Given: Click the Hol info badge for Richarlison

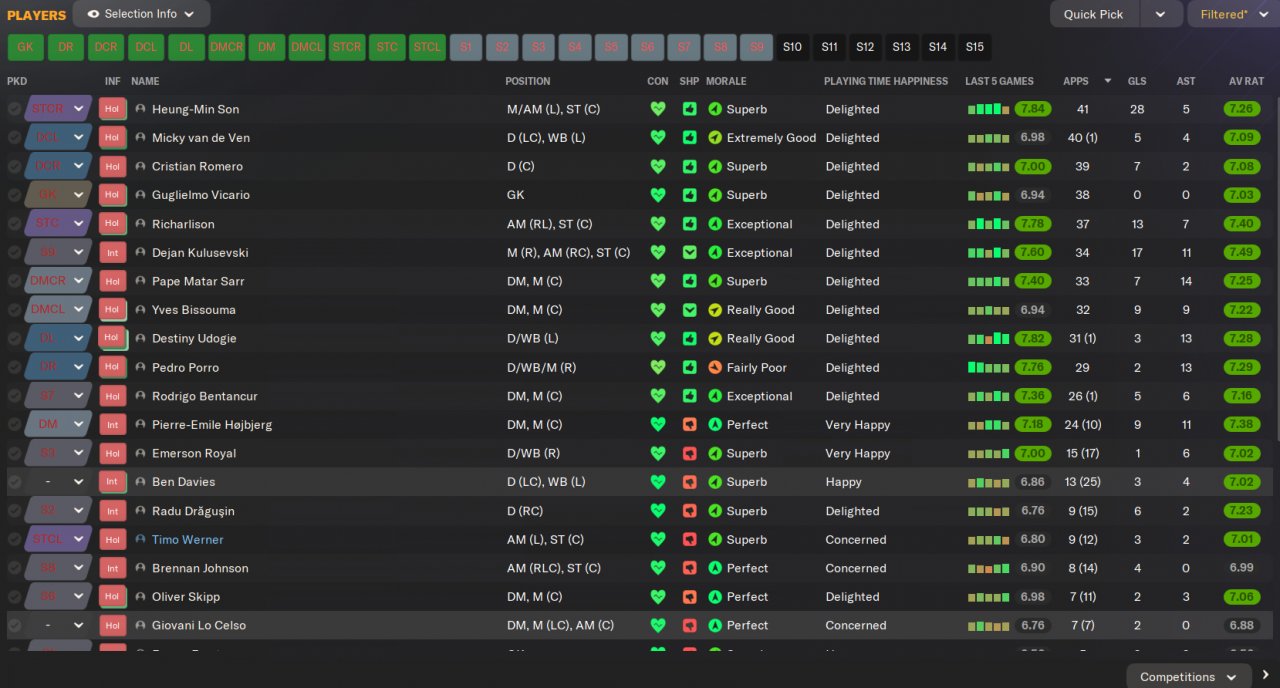Looking at the screenshot, I should 112,224.
